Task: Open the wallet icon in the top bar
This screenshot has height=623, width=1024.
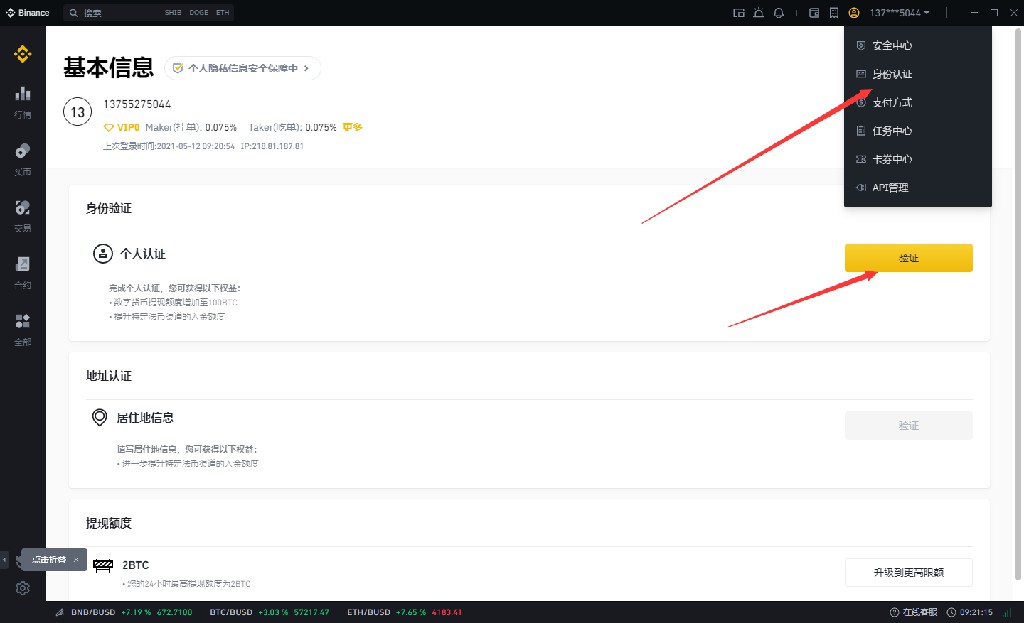Action: click(814, 12)
